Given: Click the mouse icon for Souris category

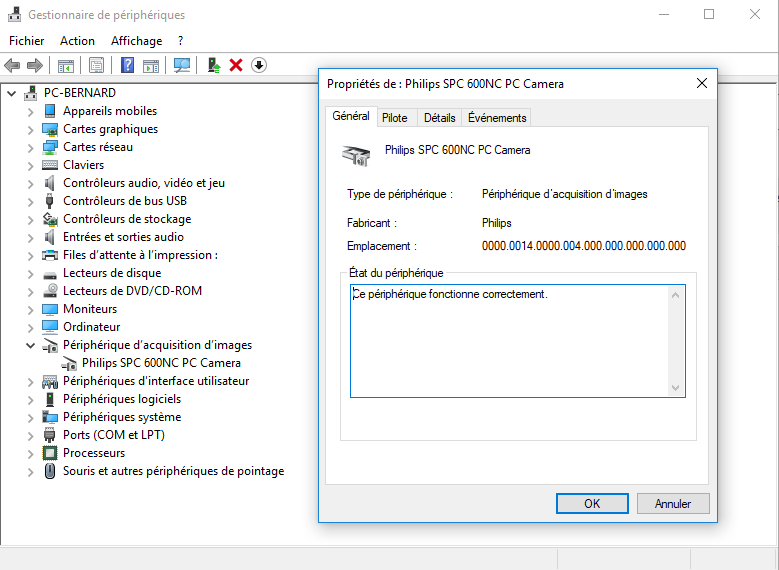Looking at the screenshot, I should (x=50, y=471).
